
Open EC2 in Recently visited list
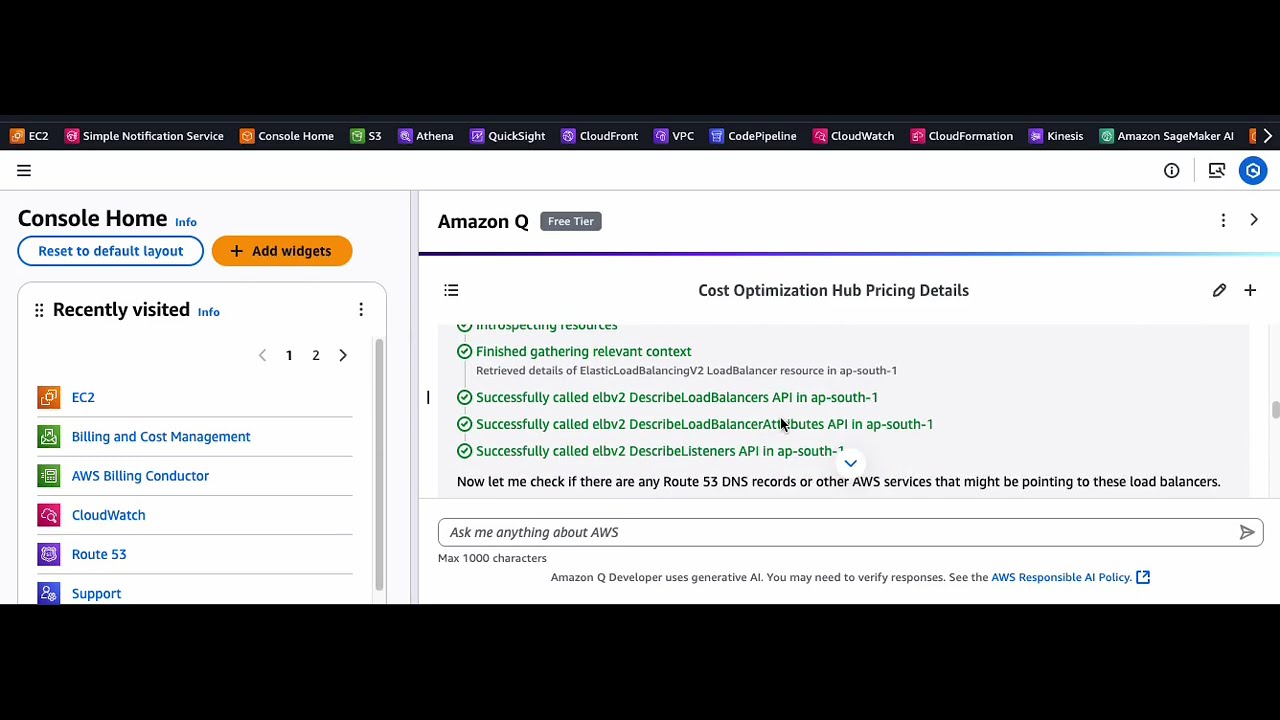click(83, 397)
